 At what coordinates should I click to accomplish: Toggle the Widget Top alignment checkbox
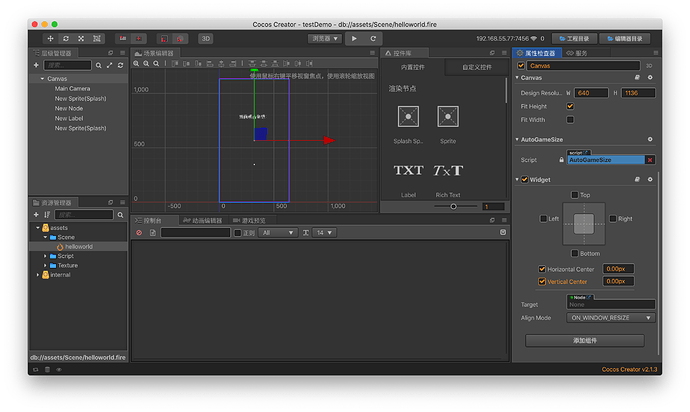[574, 195]
